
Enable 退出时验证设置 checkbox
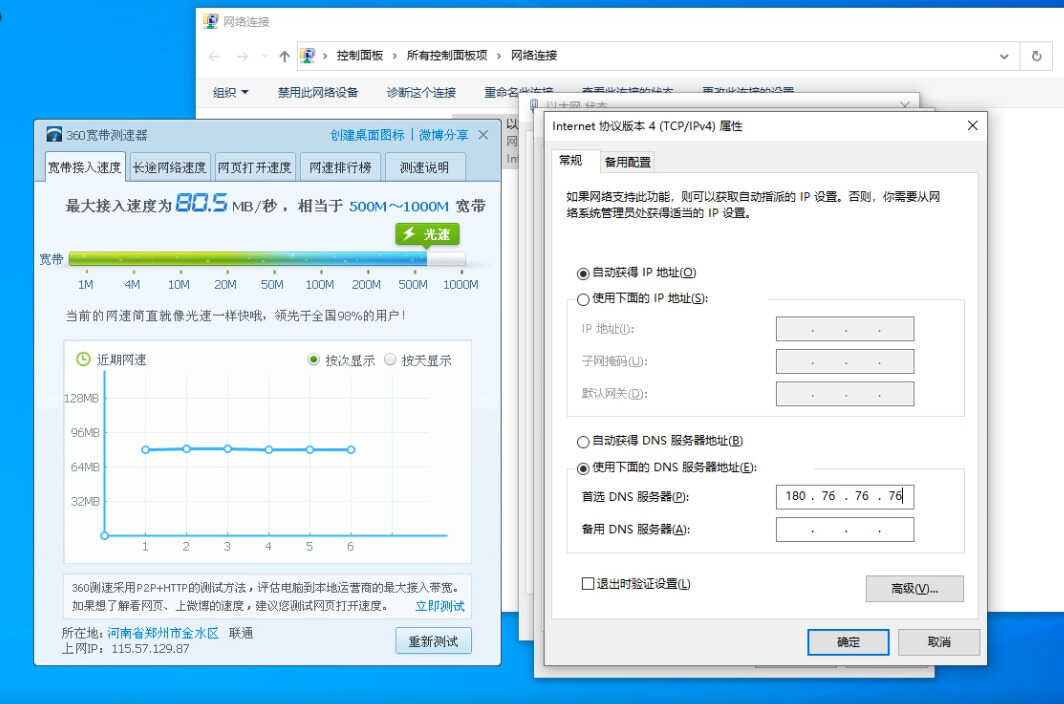pyautogui.click(x=588, y=584)
